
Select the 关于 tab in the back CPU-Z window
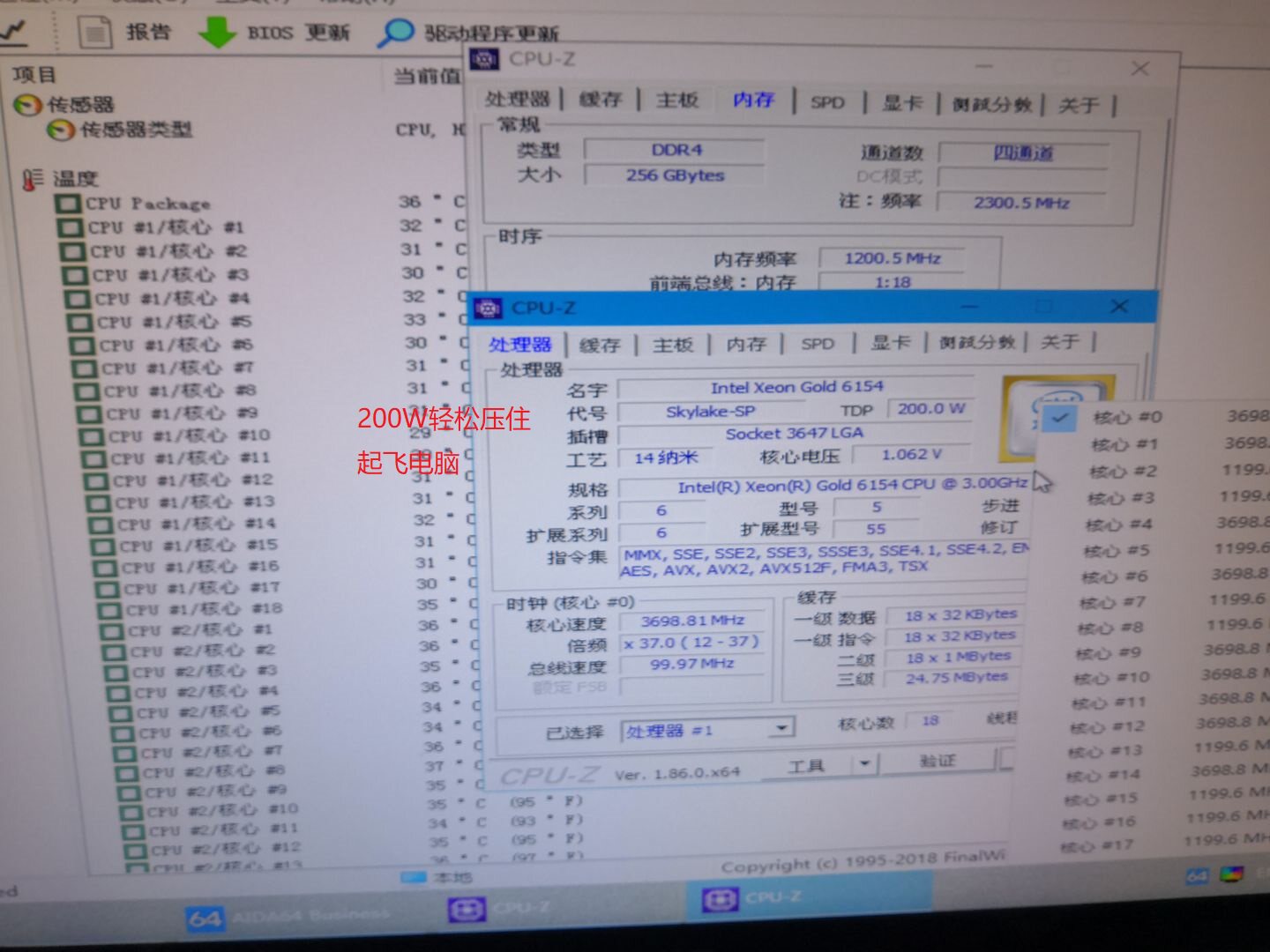(1079, 106)
